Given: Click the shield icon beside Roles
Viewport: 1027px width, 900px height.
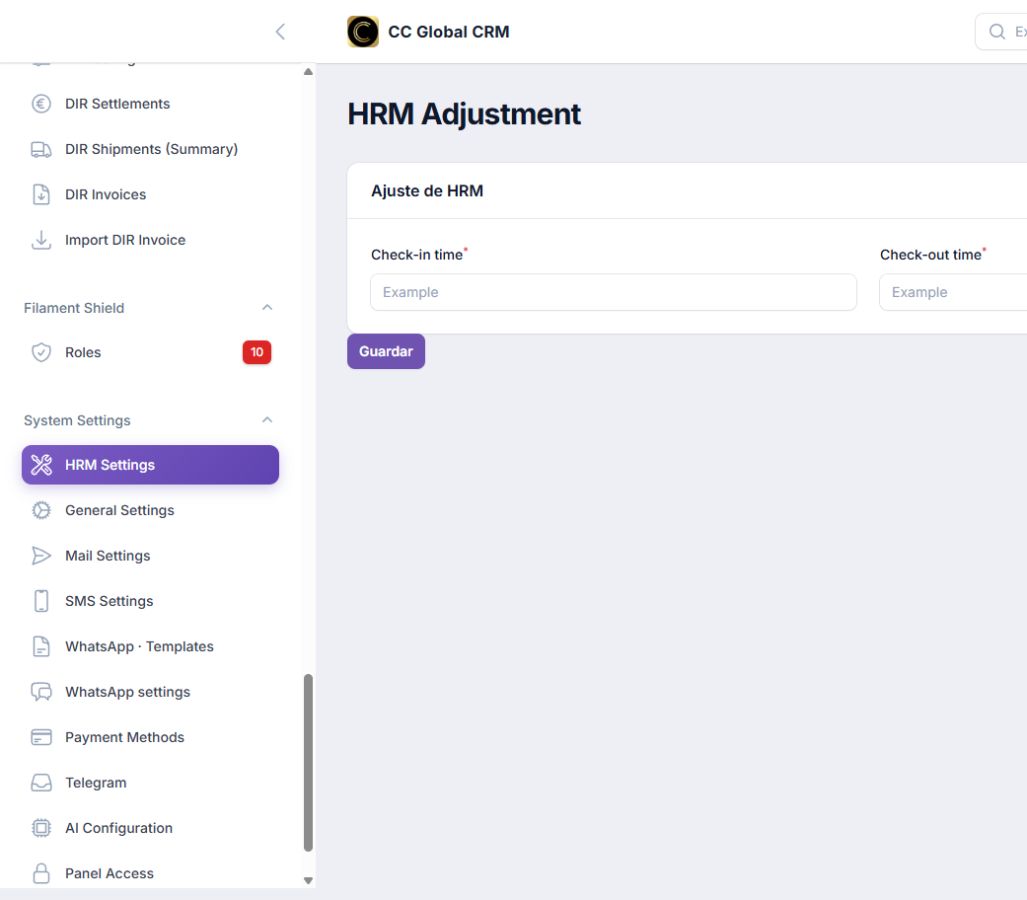Looking at the screenshot, I should (x=41, y=352).
